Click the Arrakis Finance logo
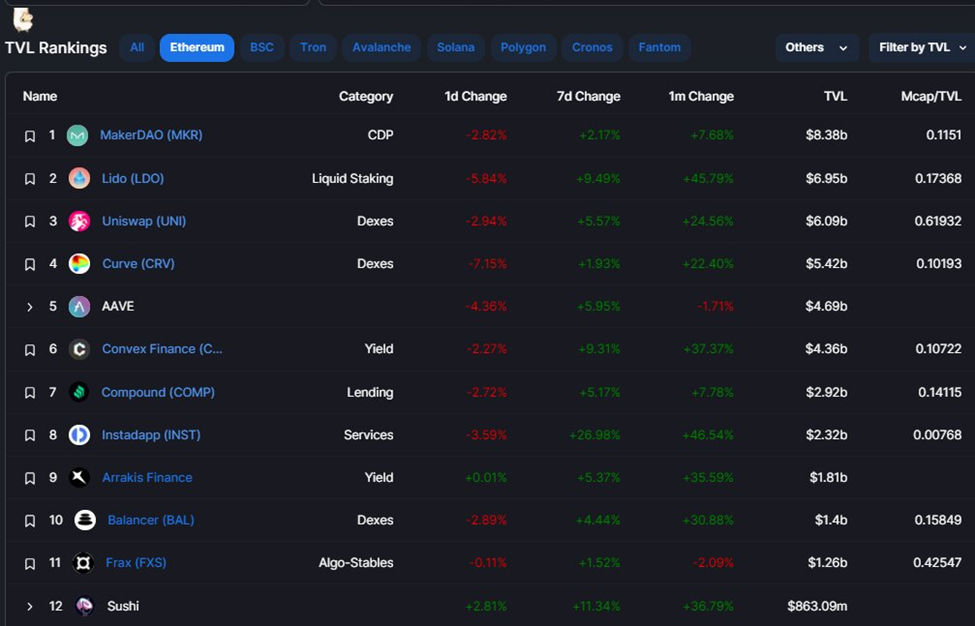Image resolution: width=975 pixels, height=626 pixels. pos(79,477)
